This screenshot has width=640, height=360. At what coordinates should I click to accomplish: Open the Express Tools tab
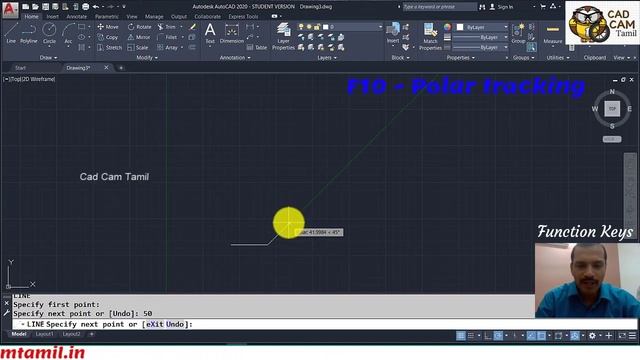tap(243, 17)
